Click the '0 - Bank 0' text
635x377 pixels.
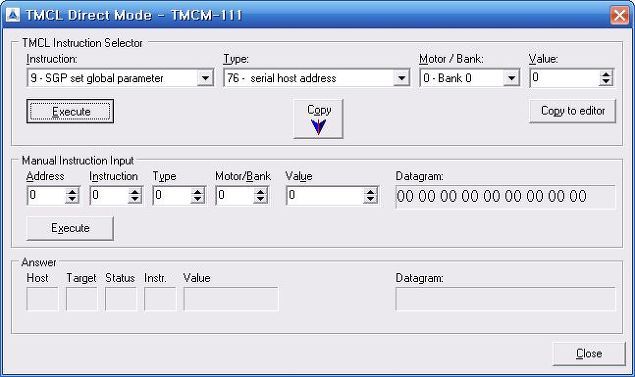447,78
